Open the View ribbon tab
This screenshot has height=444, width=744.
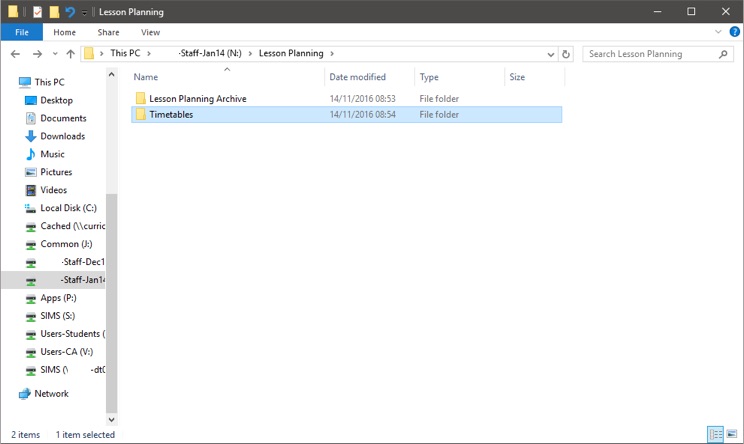(x=150, y=32)
